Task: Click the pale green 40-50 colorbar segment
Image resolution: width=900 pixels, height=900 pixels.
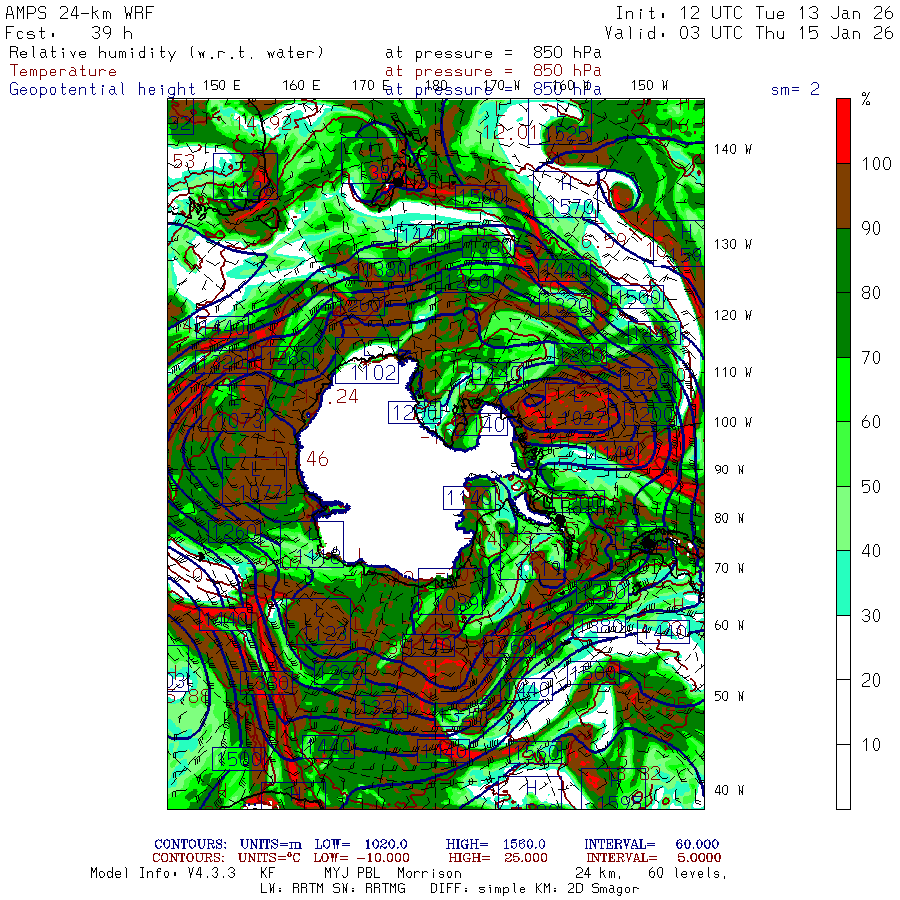Action: (x=843, y=519)
